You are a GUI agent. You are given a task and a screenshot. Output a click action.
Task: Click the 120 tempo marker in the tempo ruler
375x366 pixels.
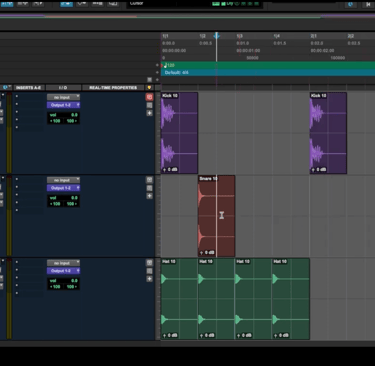coord(169,65)
